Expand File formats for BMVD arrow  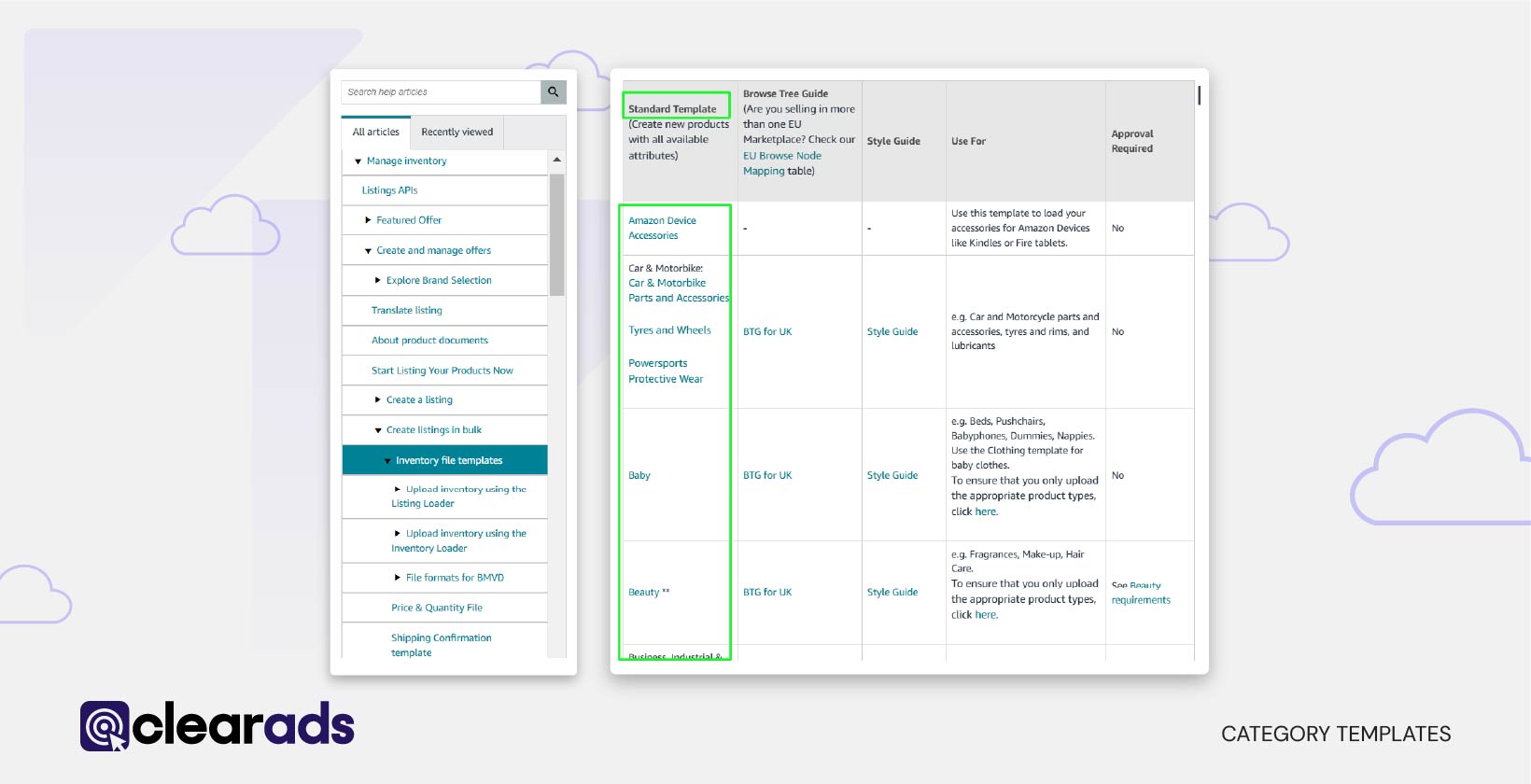[398, 578]
